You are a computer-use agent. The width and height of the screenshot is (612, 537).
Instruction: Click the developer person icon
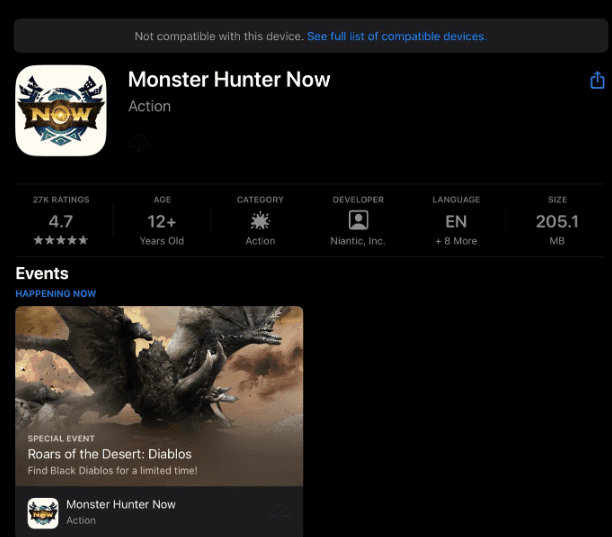click(358, 220)
